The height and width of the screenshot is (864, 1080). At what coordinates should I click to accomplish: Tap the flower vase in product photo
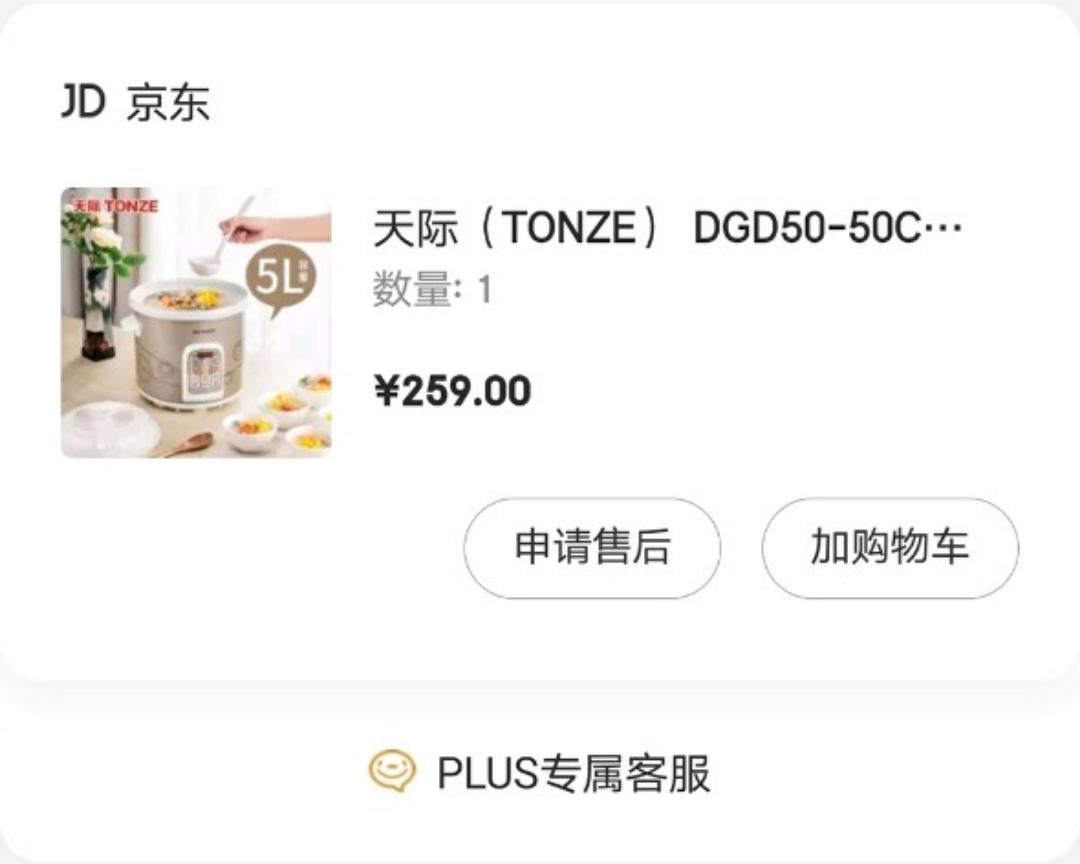tap(98, 310)
